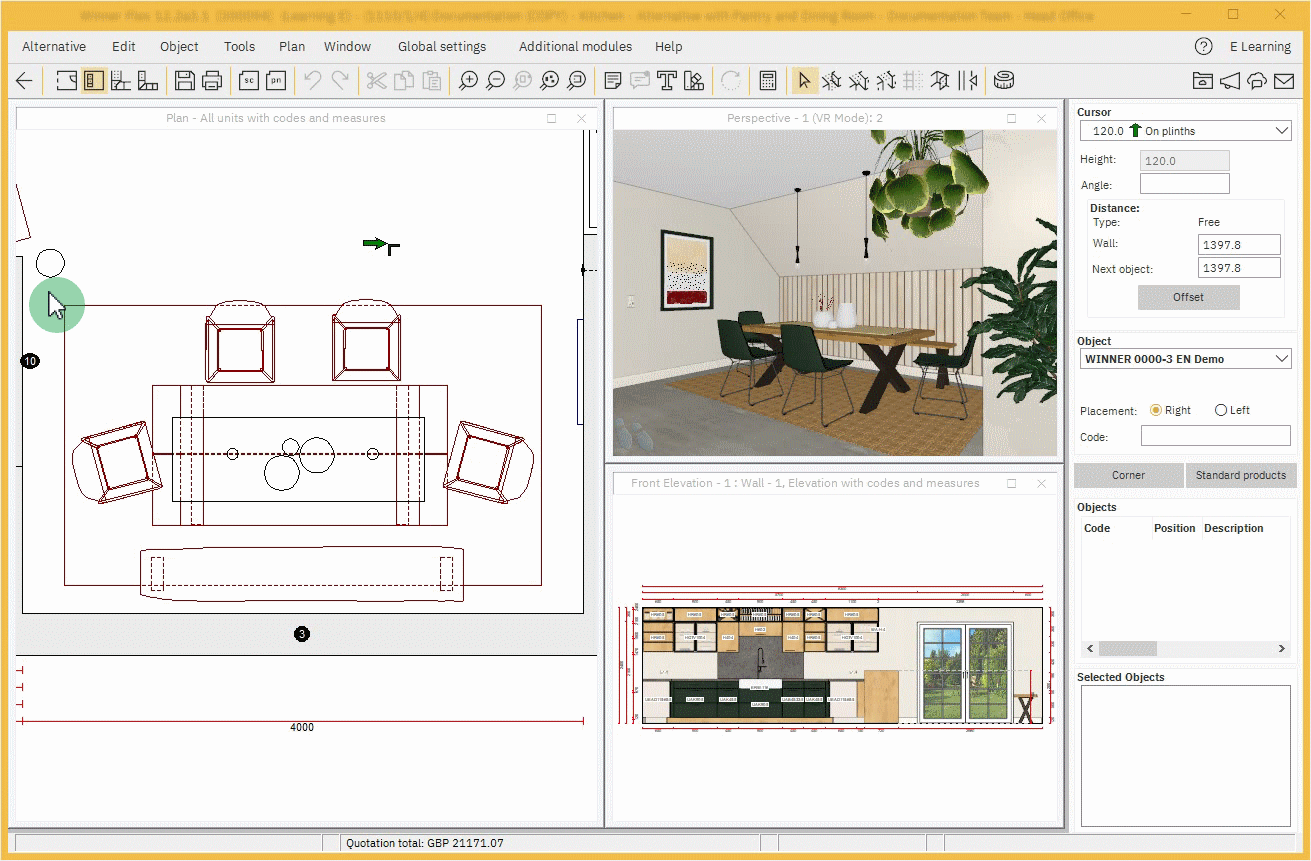Click the back arrow toolbar icon
The image size is (1311, 861).
pyautogui.click(x=25, y=81)
